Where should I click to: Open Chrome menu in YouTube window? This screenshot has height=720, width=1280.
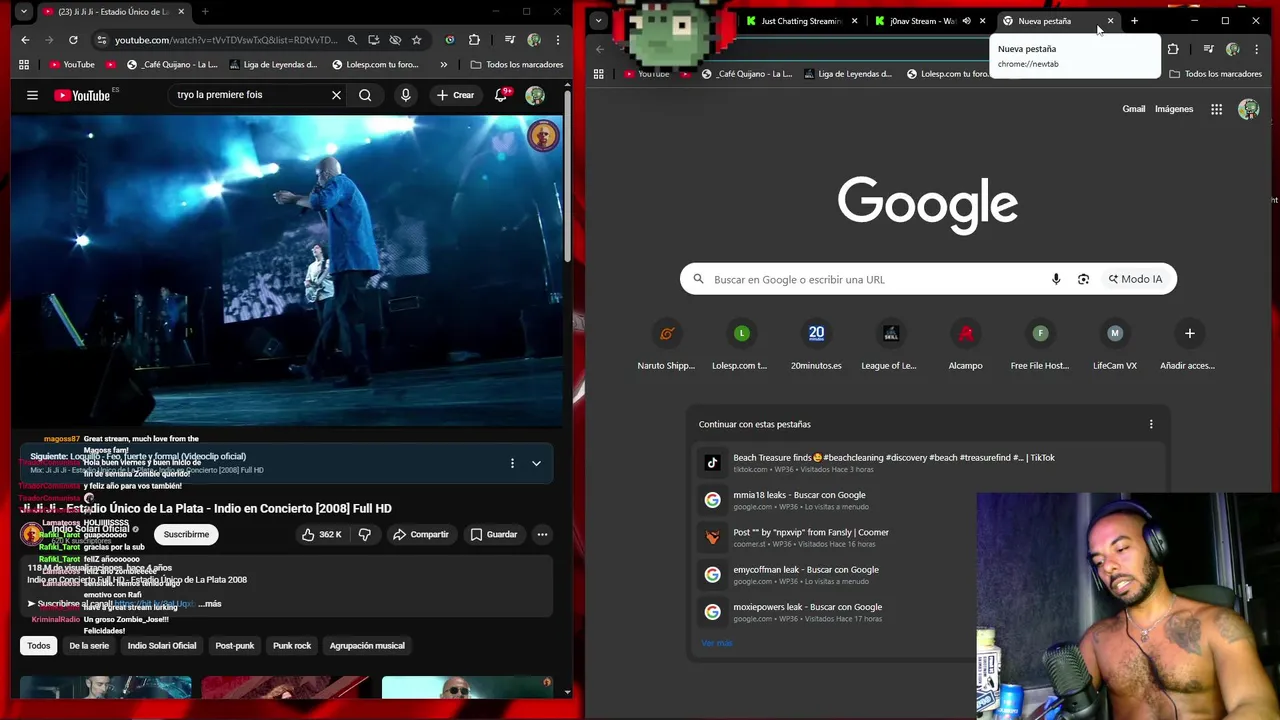pyautogui.click(x=558, y=40)
